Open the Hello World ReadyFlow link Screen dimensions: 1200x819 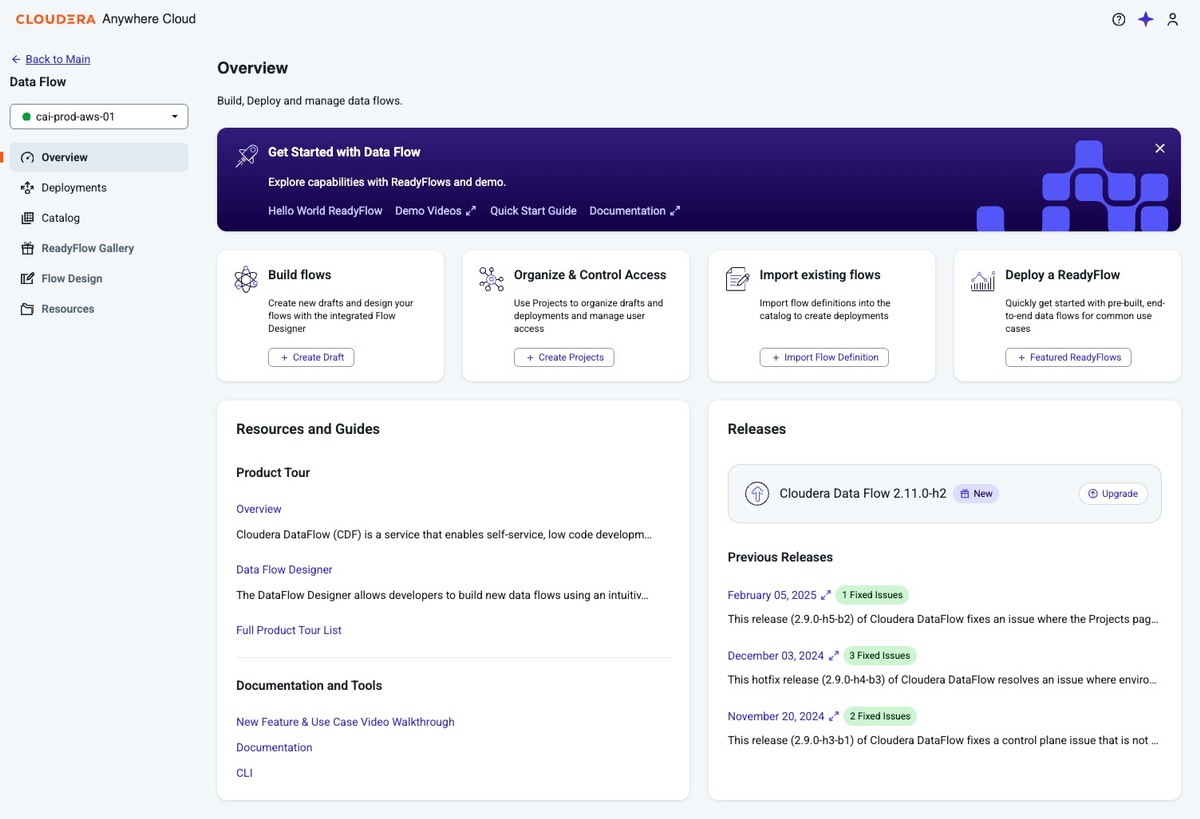pos(325,211)
